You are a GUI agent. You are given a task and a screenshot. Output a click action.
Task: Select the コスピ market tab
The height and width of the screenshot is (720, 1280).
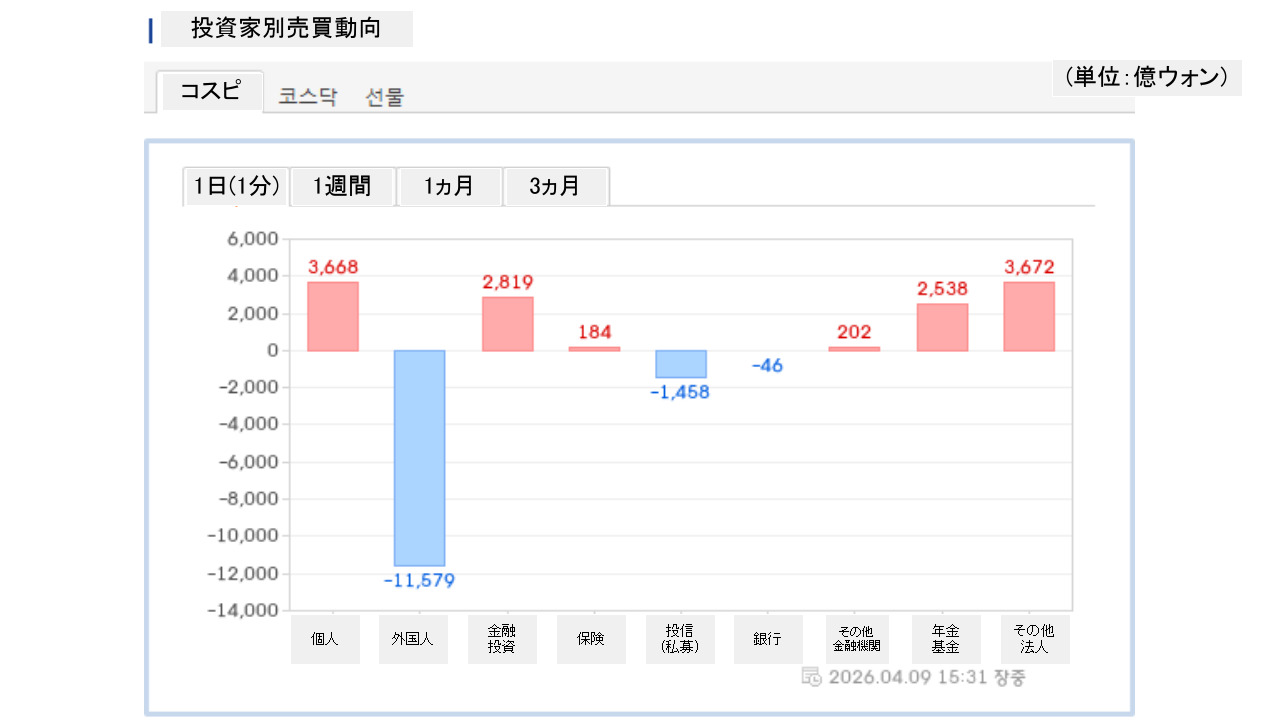(x=210, y=91)
